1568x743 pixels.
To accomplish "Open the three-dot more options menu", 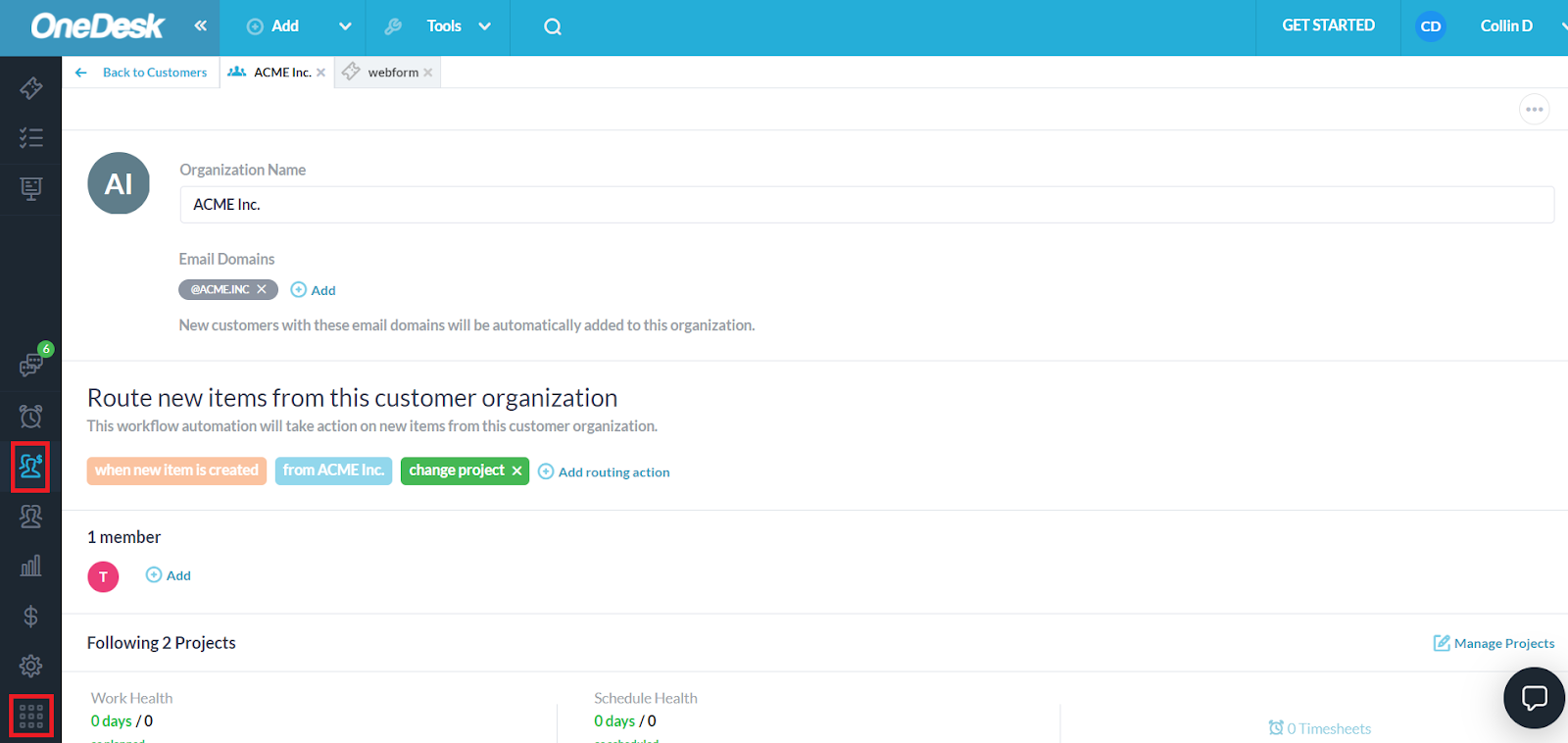I will click(x=1535, y=109).
